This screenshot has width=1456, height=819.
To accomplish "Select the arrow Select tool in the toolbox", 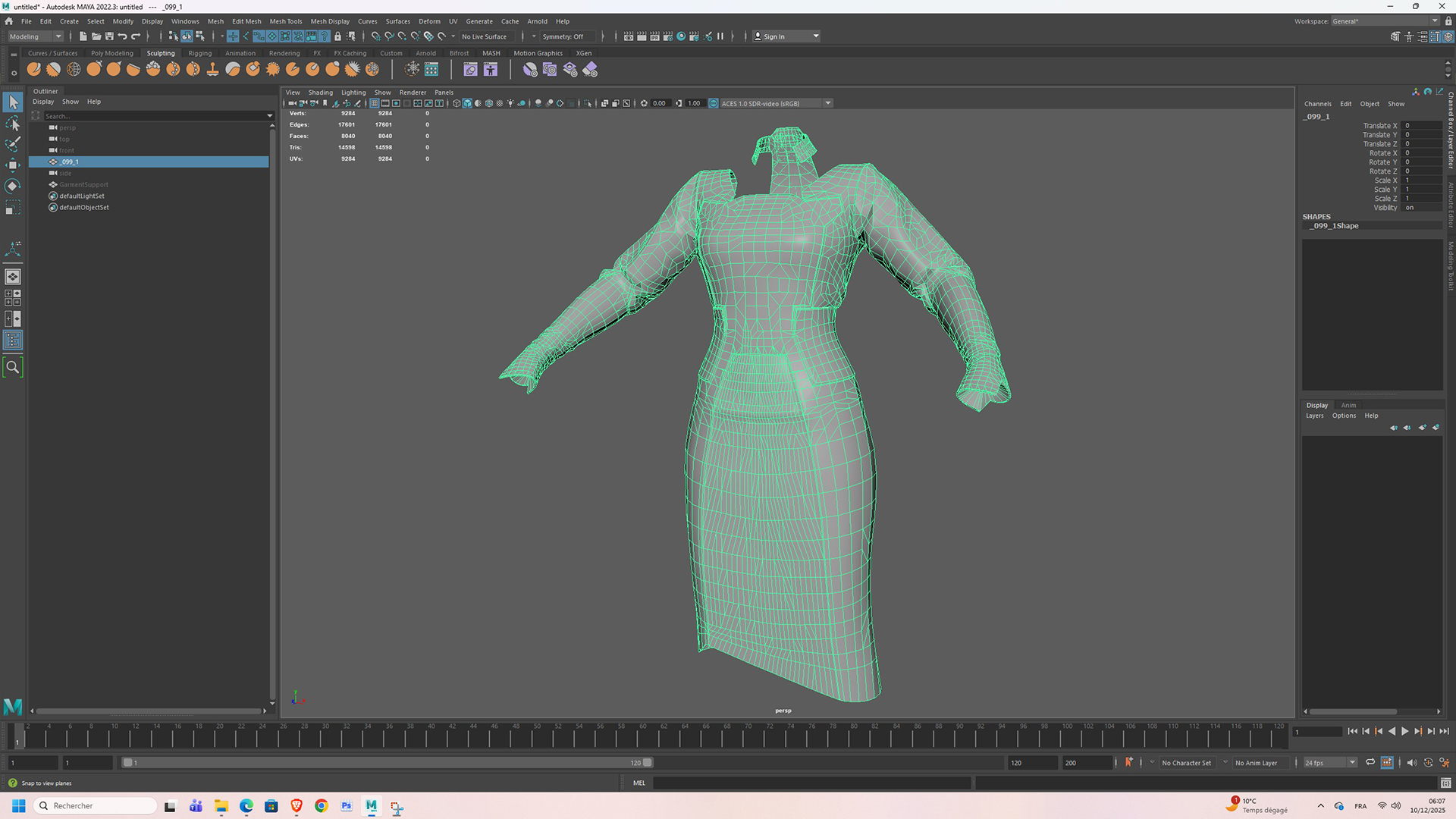I will [x=13, y=102].
